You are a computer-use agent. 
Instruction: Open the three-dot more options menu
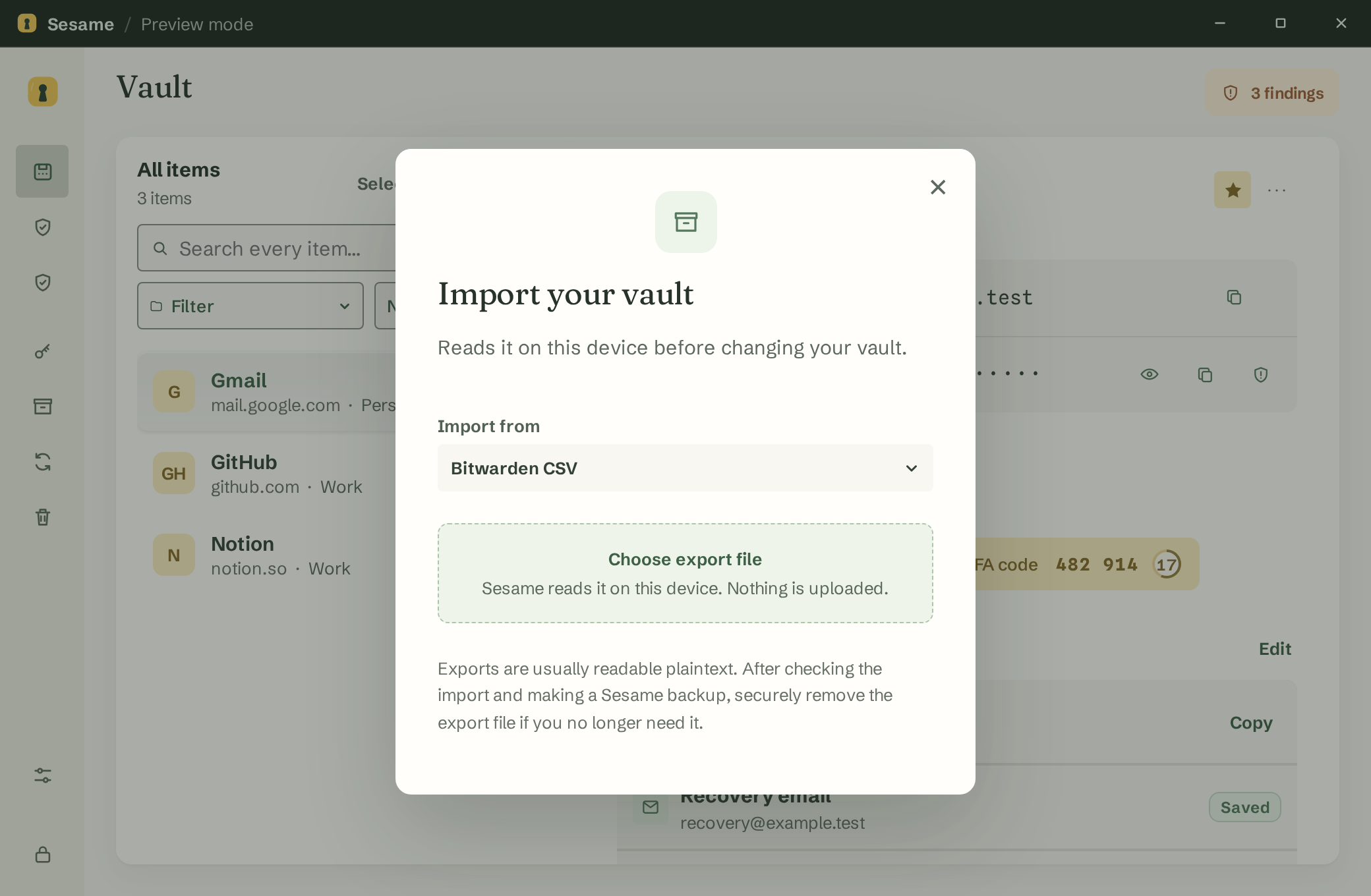pyautogui.click(x=1277, y=190)
